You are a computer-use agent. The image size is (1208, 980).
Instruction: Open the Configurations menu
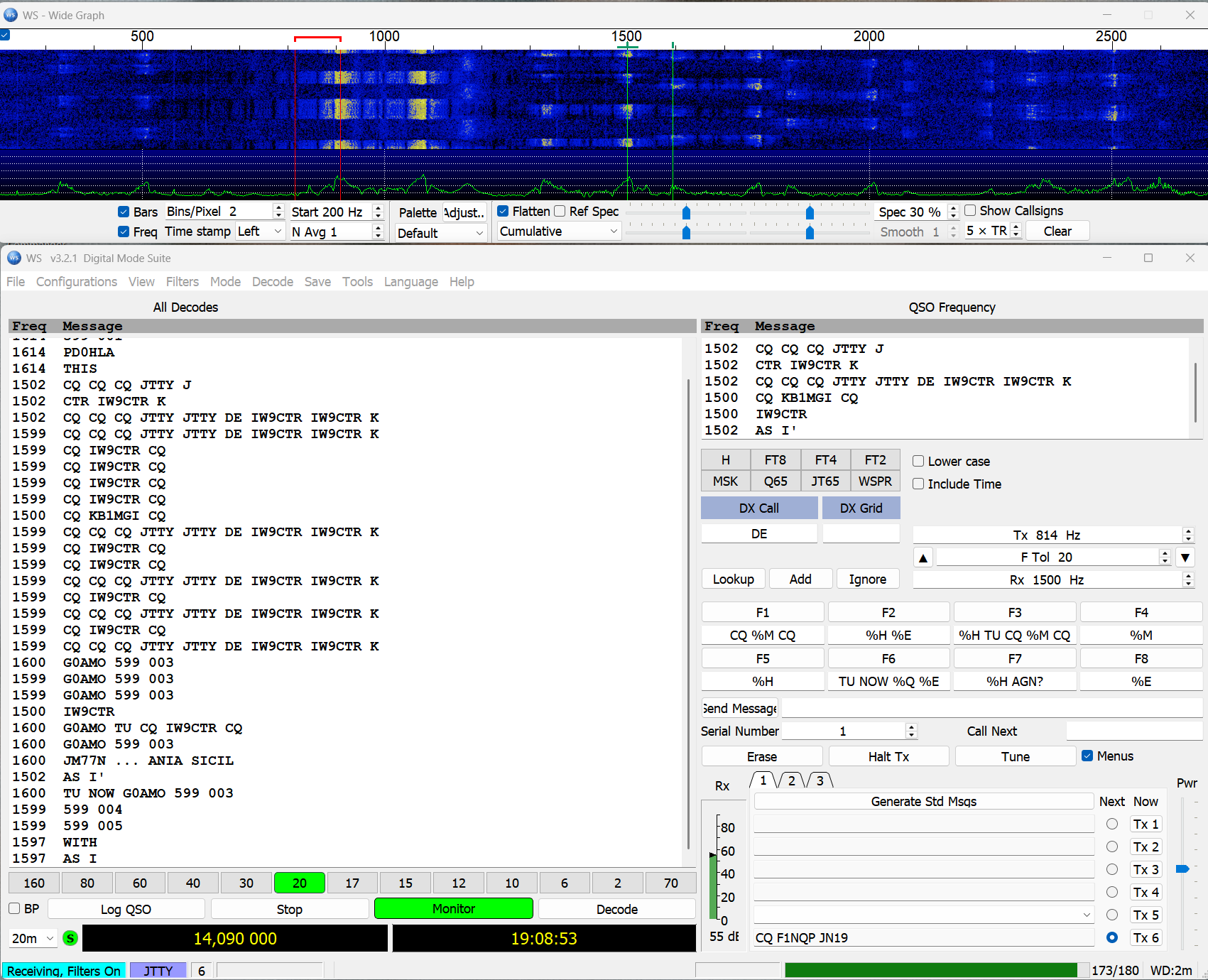coord(77,282)
